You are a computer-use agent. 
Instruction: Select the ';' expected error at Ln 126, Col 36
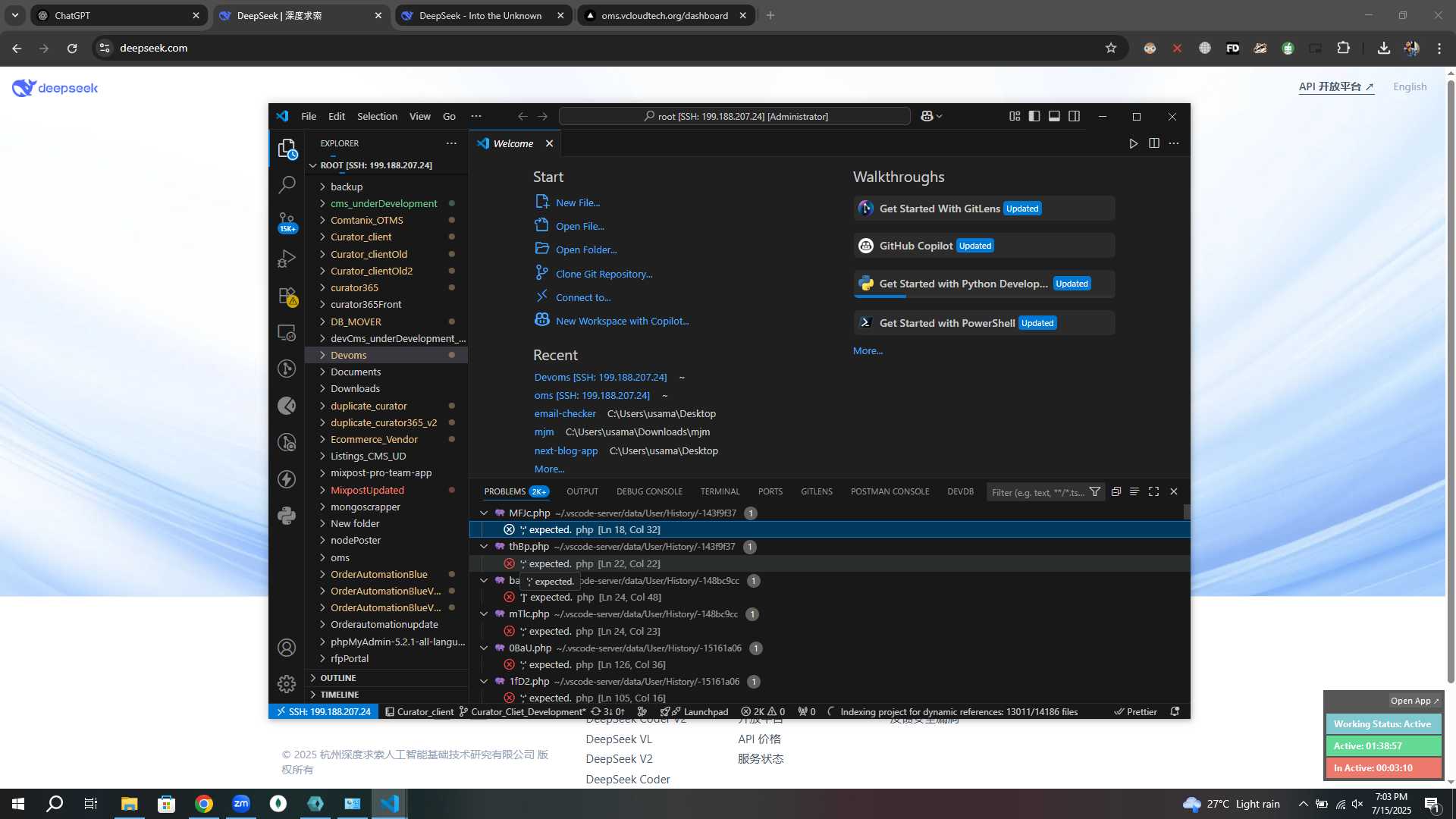pos(830,664)
